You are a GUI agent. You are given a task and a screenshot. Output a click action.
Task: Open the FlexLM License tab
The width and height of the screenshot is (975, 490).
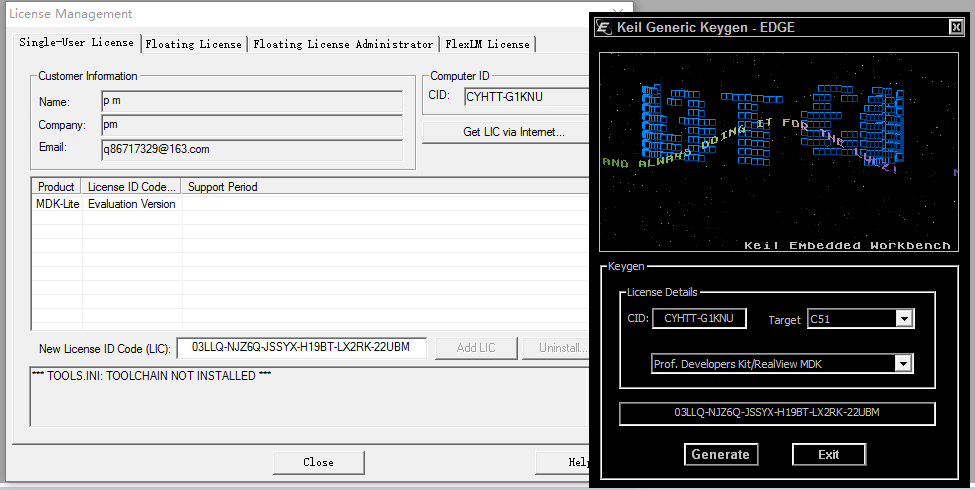coord(488,44)
